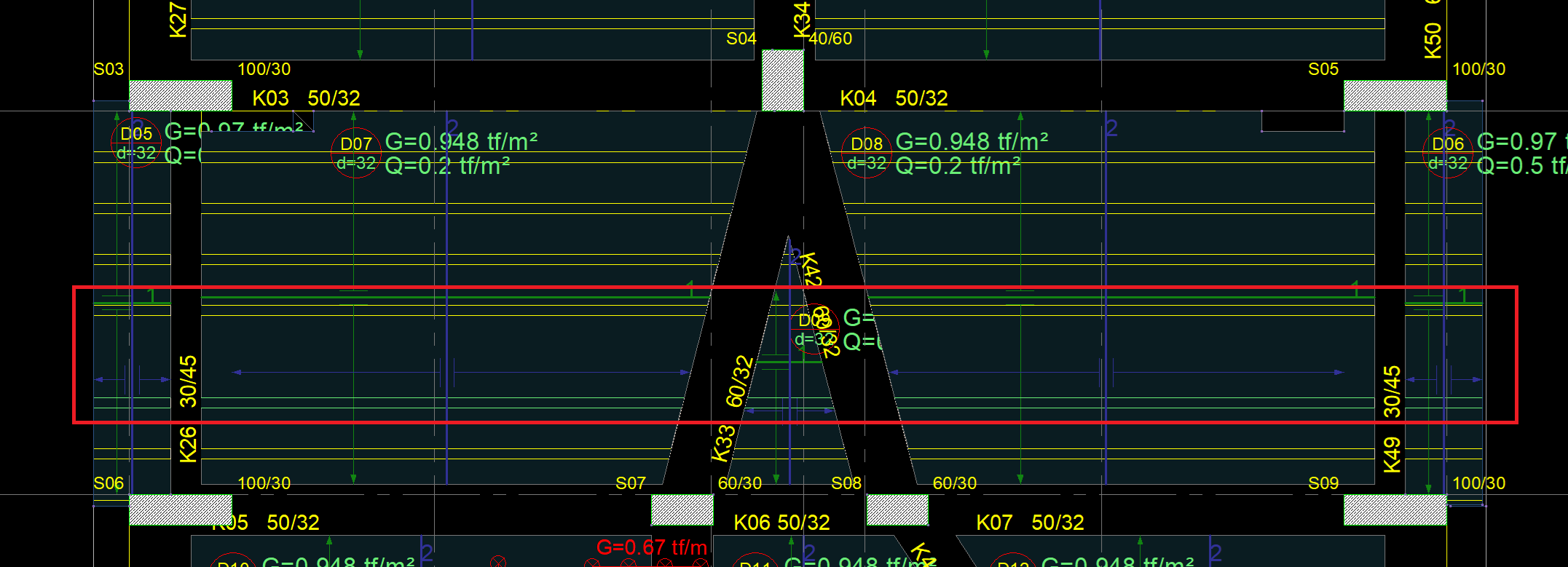Click the vertical K26 beam label
1568x567 pixels.
[188, 444]
